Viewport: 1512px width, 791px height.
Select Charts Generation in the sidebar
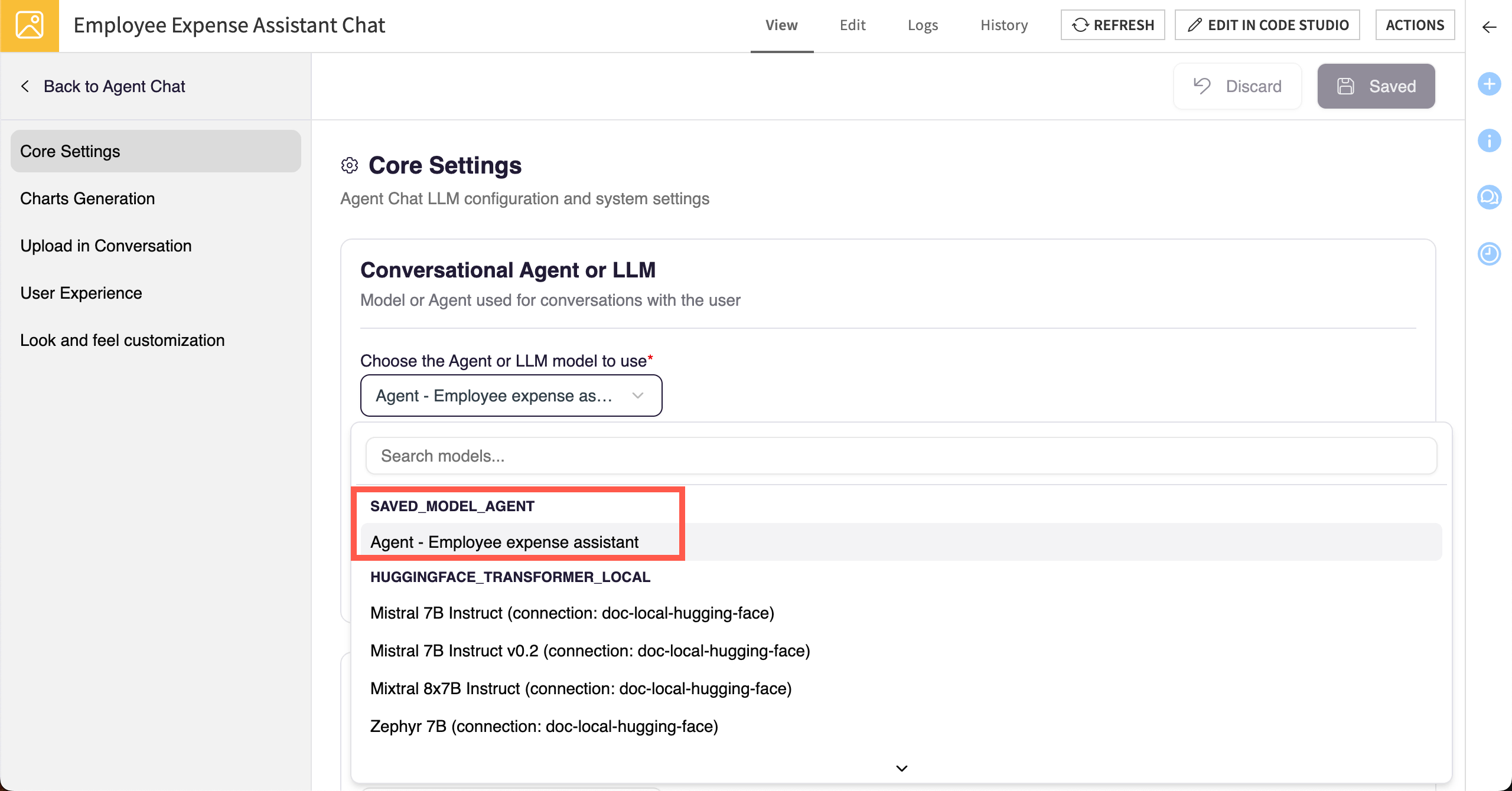click(x=156, y=198)
